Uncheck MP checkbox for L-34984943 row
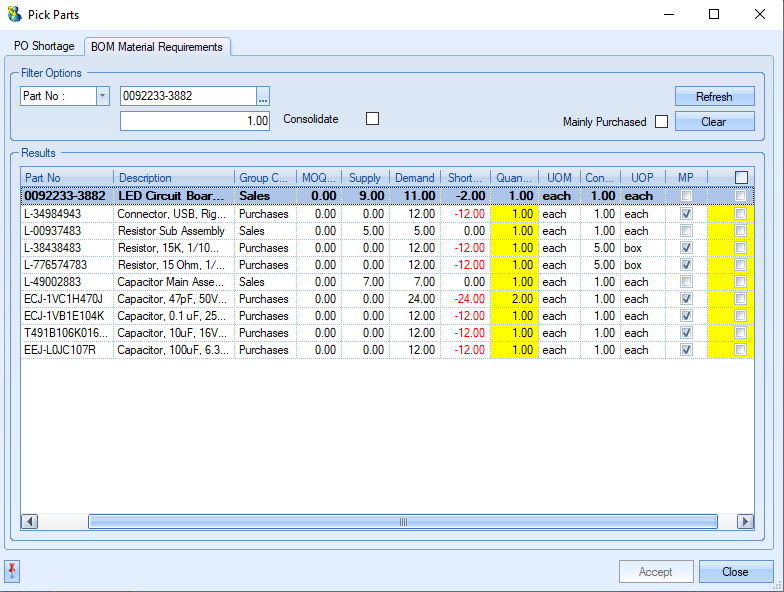 (685, 214)
